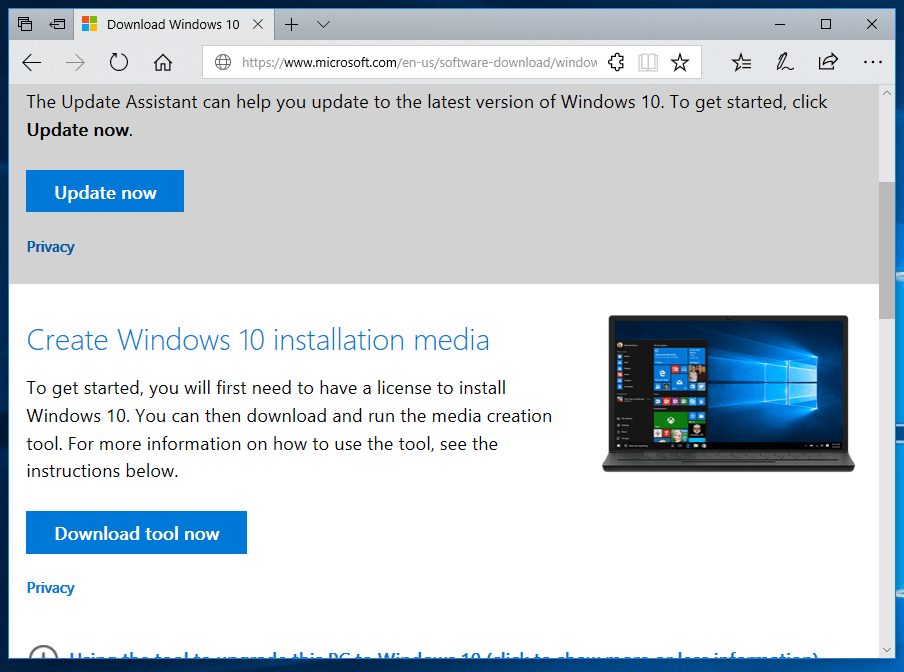904x672 pixels.
Task: Close the Download Windows 10 tab
Action: (x=258, y=24)
